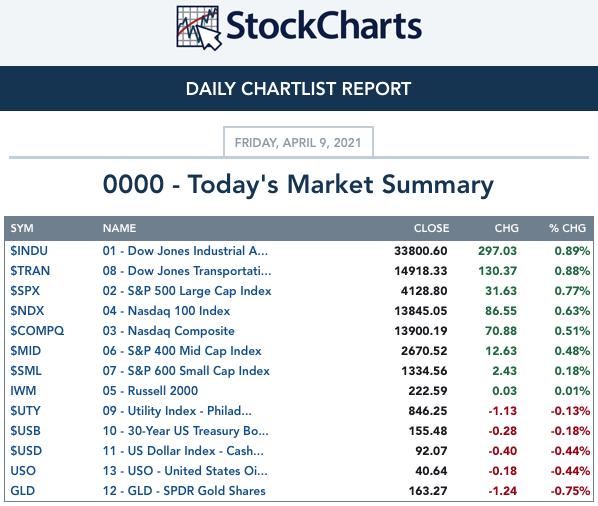Select 02 - S&P 500 Large Cap Index
The image size is (598, 506).
pos(187,291)
